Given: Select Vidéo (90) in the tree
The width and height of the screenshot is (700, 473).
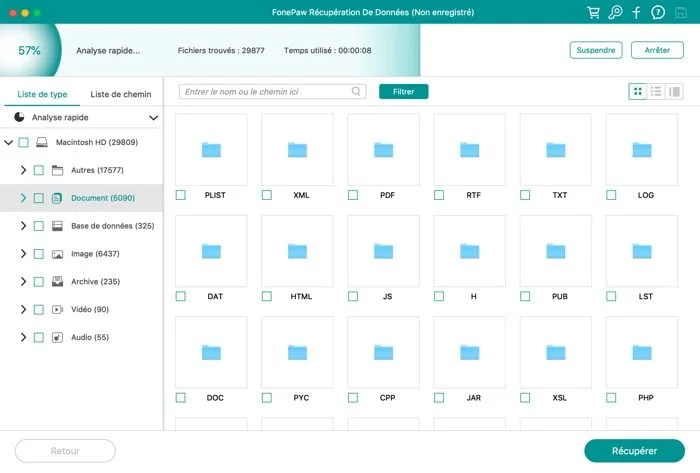Looking at the screenshot, I should click(90, 309).
